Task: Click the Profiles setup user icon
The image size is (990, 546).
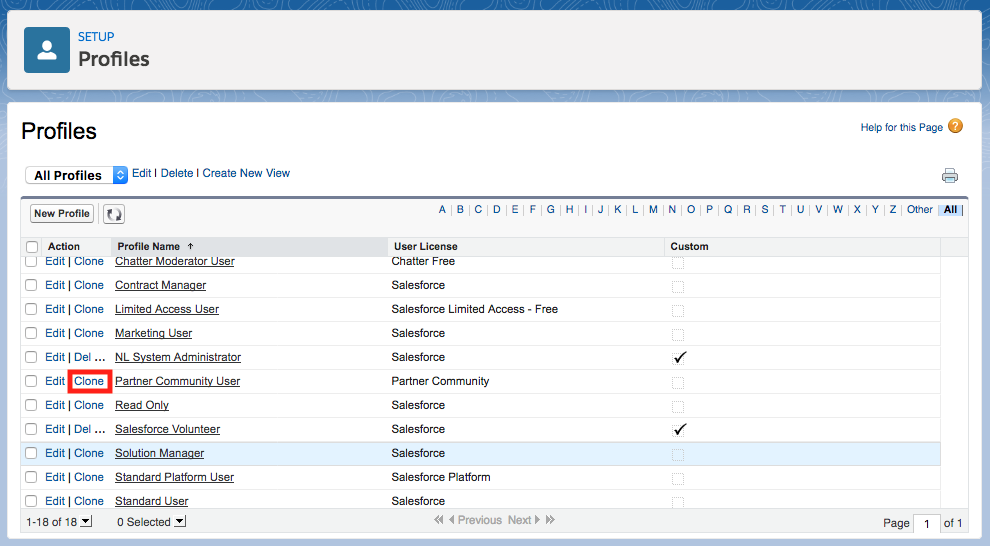Action: coord(47,50)
